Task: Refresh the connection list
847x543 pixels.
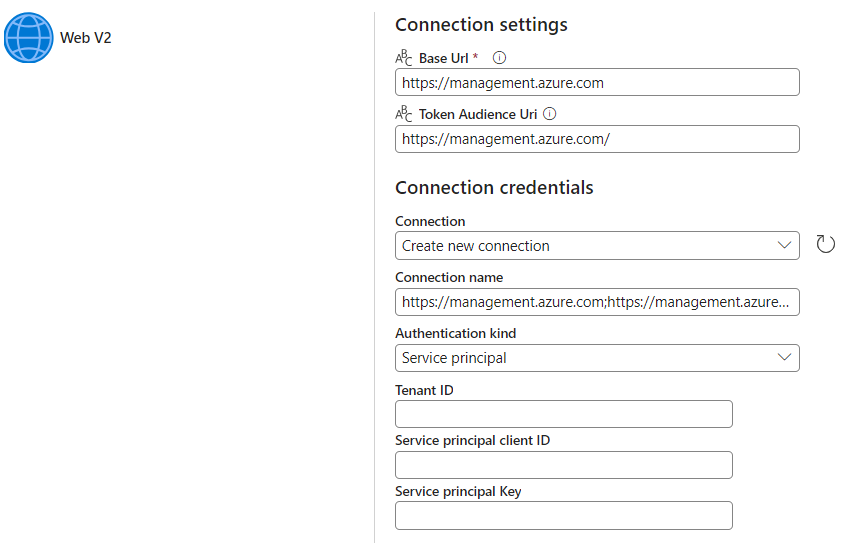Action: click(x=825, y=244)
